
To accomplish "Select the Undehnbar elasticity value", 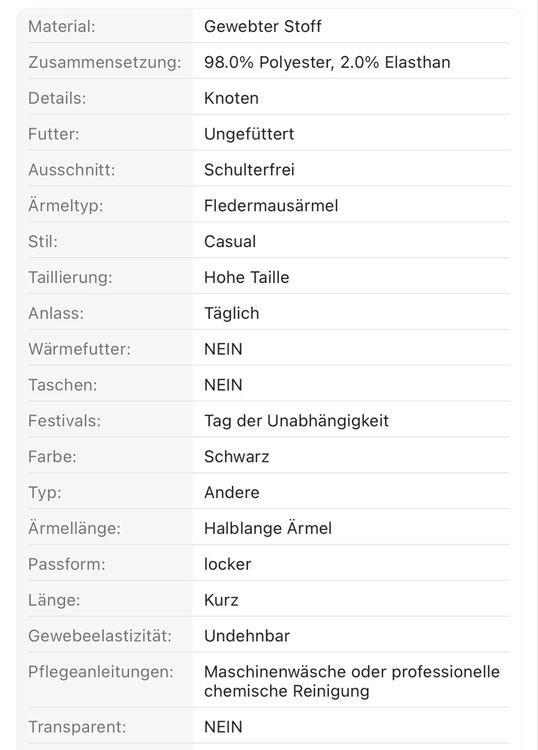I will point(247,636).
